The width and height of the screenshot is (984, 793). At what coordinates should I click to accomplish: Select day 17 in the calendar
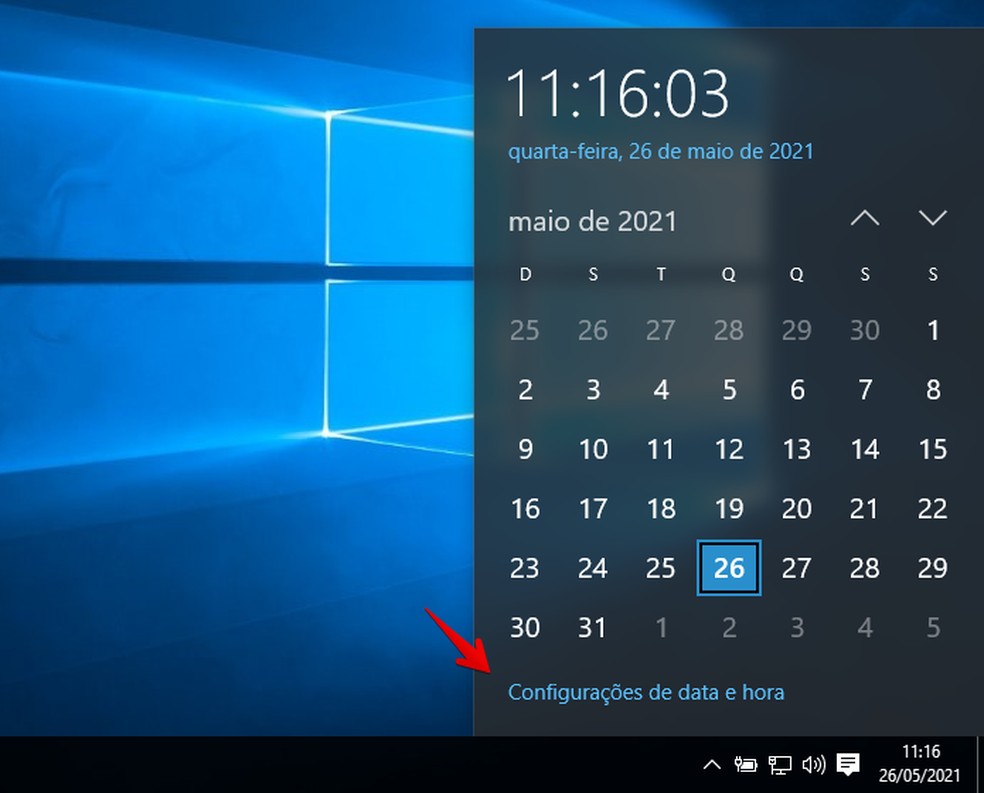pyautogui.click(x=593, y=508)
